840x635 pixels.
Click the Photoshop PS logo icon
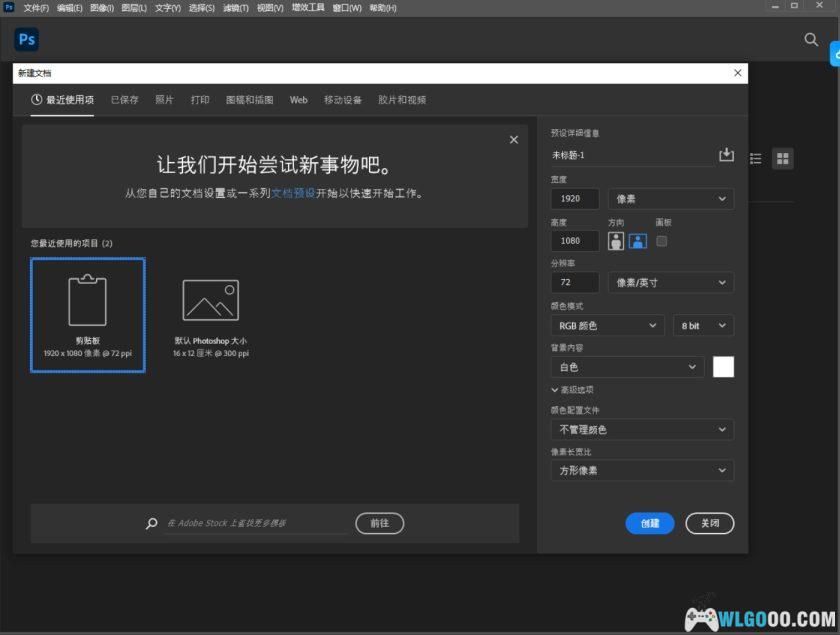click(x=26, y=39)
